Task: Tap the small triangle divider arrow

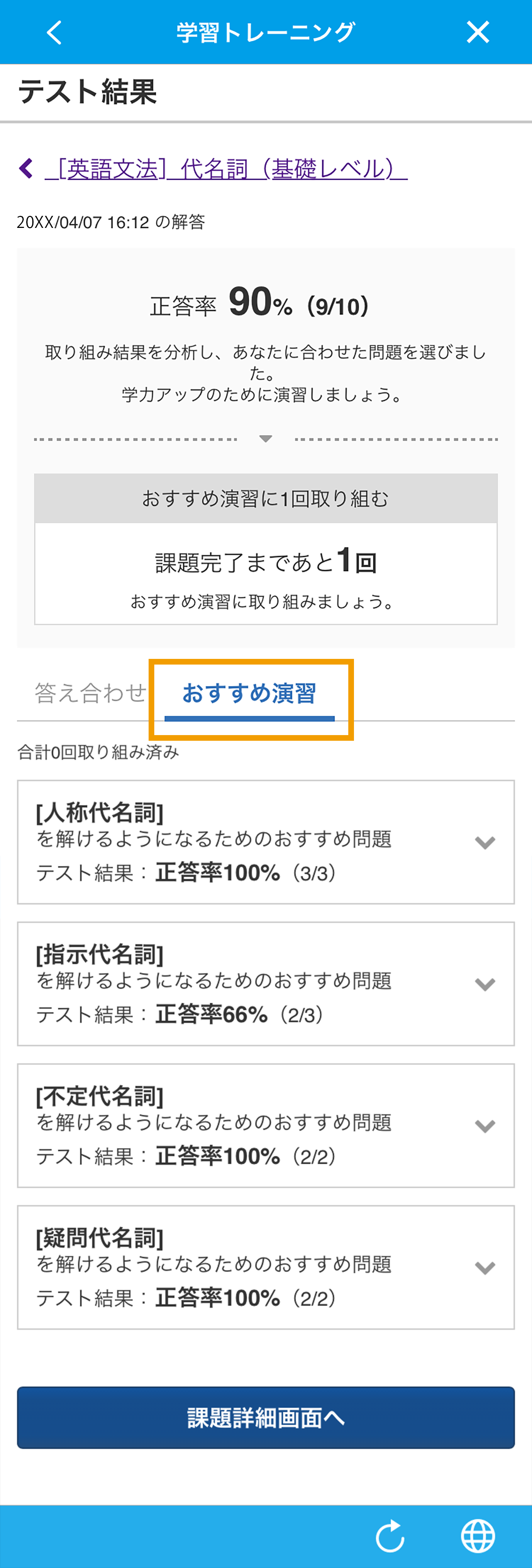Action: click(266, 438)
